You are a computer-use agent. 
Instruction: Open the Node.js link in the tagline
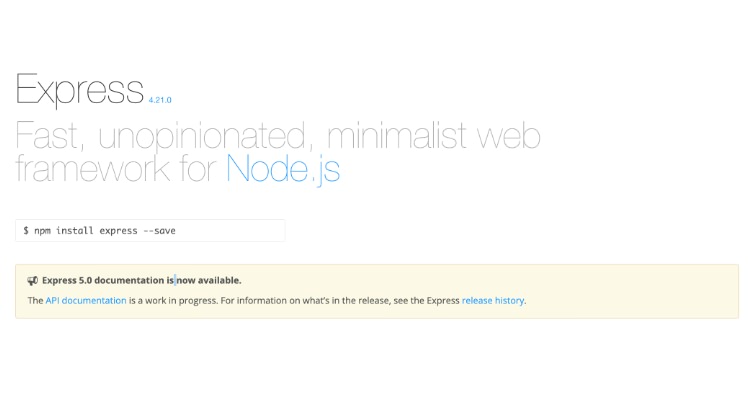coord(283,167)
